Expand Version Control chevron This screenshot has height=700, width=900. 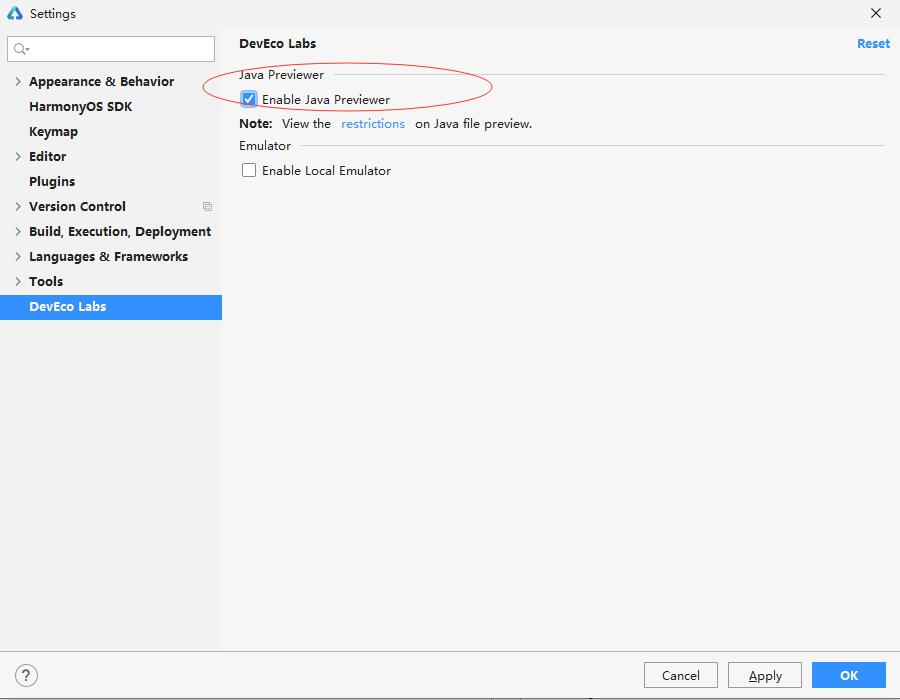18,207
